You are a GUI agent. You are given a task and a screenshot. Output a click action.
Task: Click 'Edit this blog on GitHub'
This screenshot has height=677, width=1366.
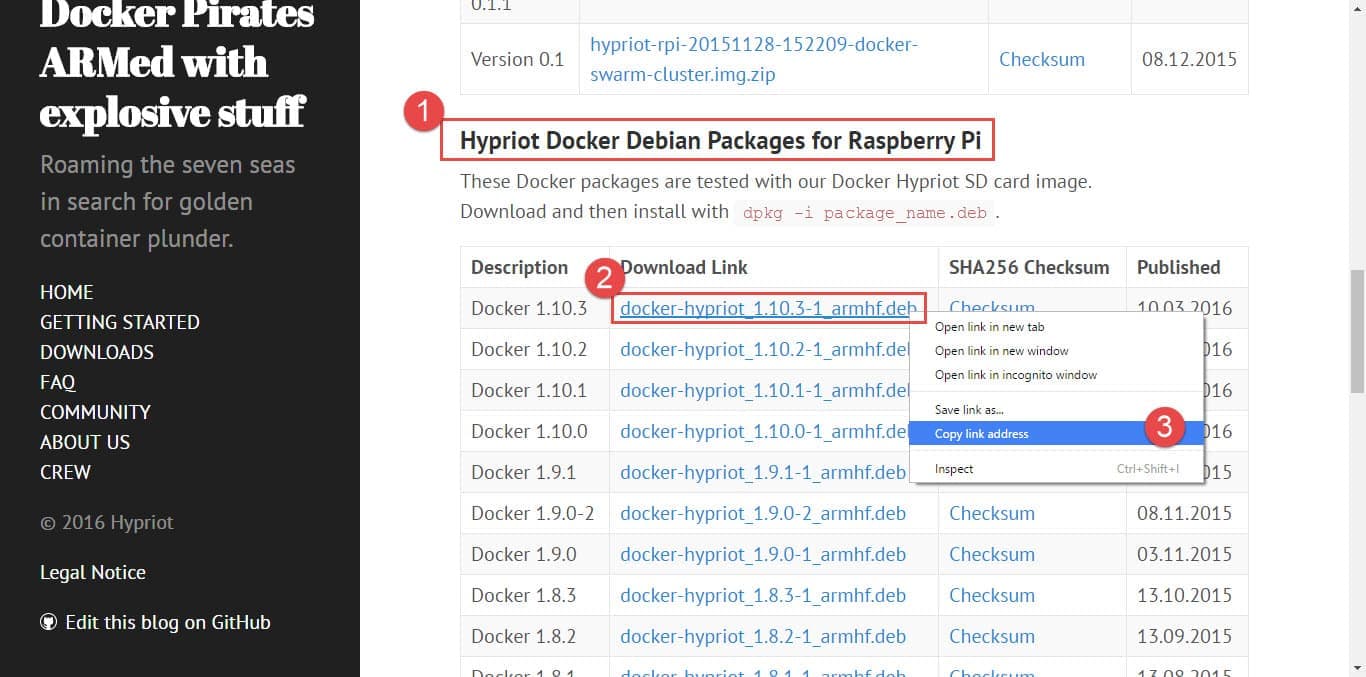(167, 622)
